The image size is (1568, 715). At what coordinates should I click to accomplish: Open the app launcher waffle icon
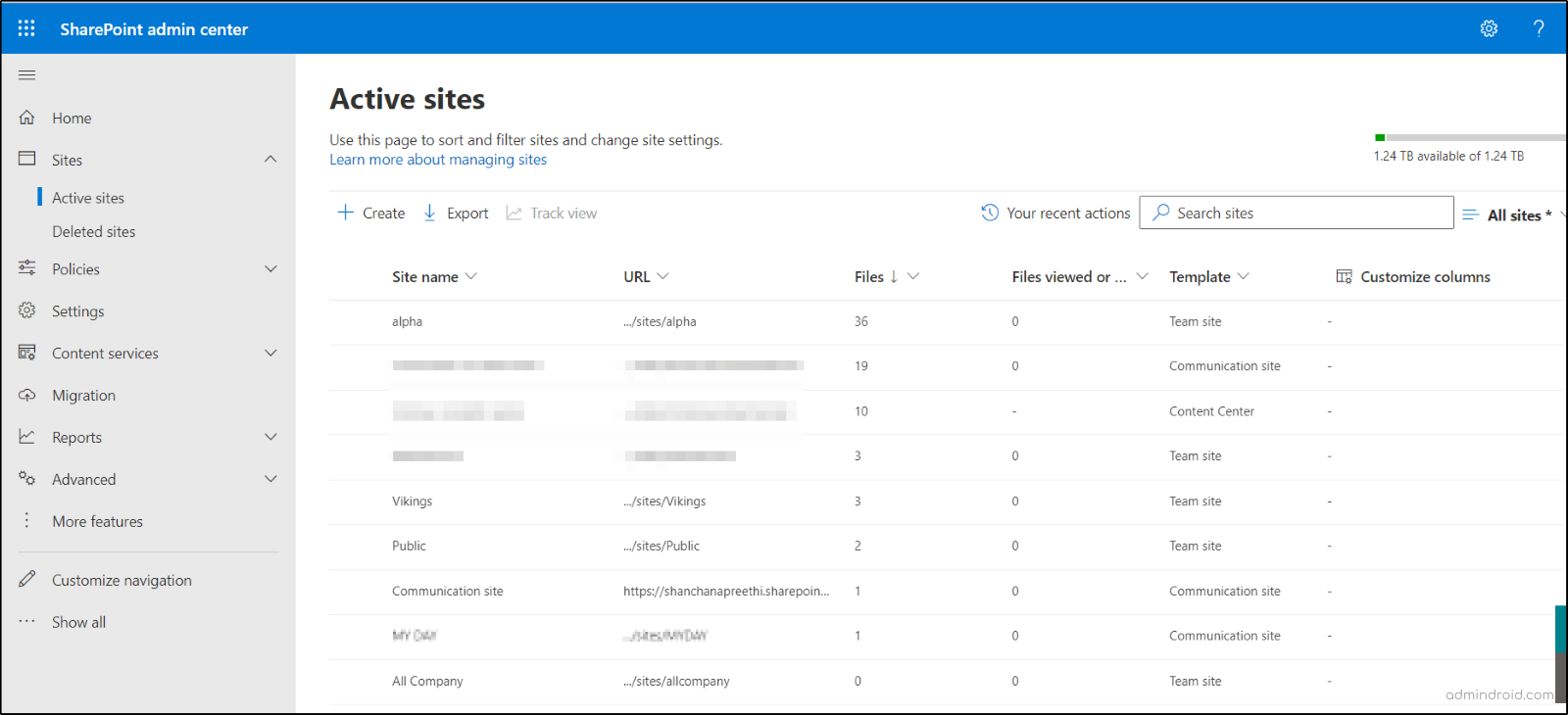pos(26,28)
